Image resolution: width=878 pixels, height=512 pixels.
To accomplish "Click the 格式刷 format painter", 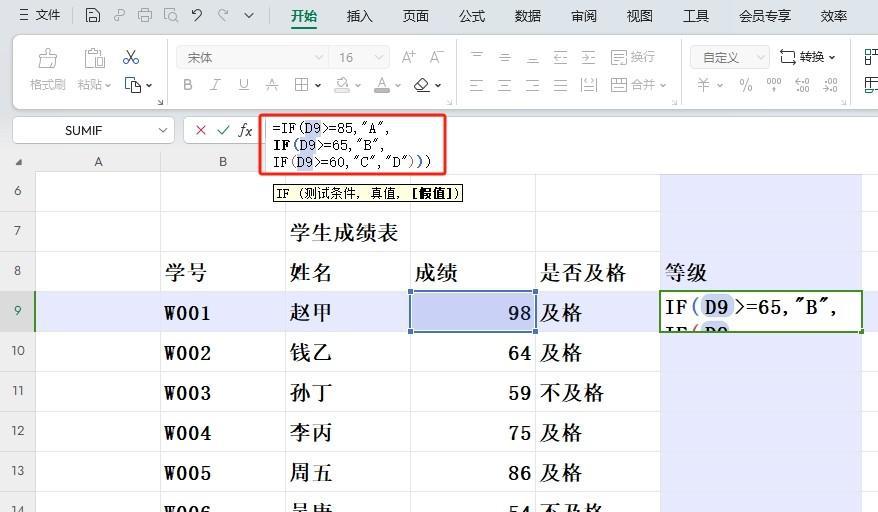I will coord(48,69).
